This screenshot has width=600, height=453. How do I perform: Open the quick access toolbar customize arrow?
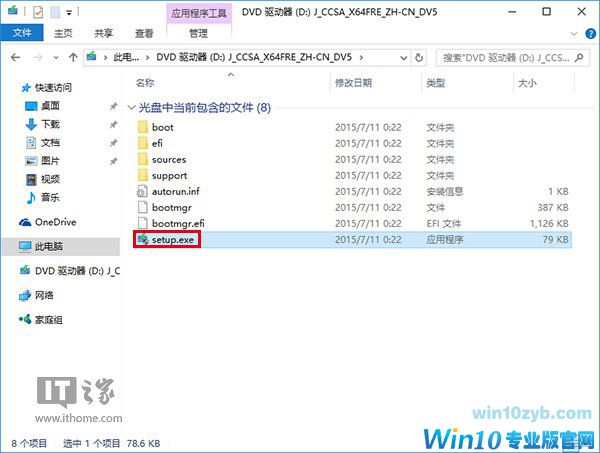[x=69, y=13]
